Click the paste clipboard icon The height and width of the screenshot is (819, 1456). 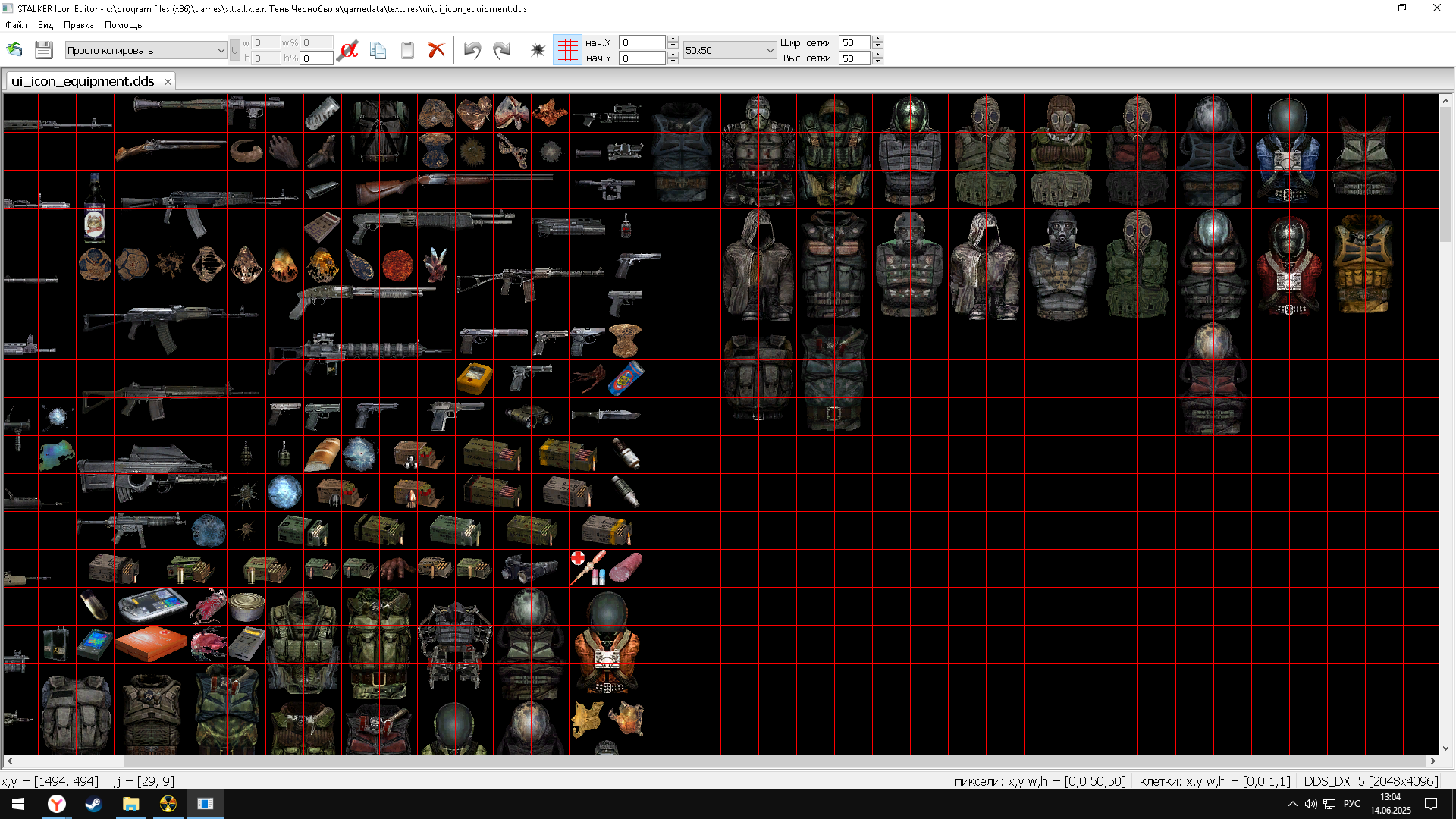tap(407, 50)
